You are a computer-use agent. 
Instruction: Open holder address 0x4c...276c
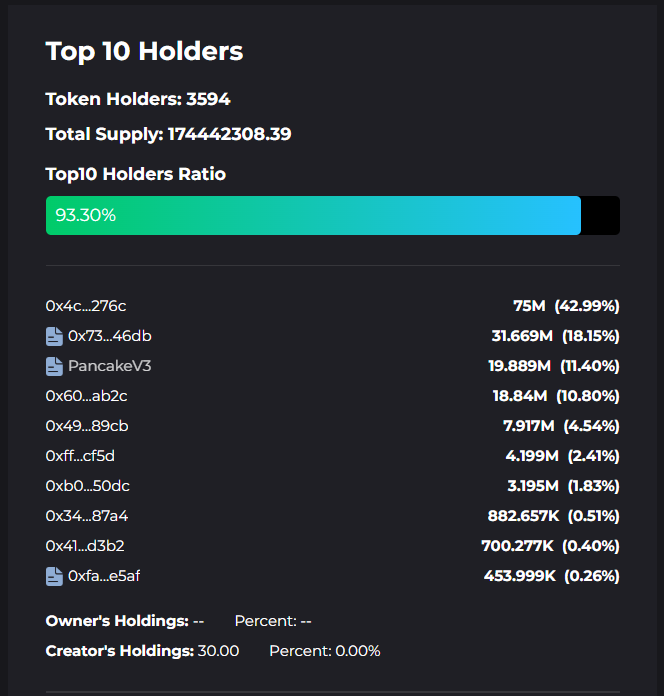[86, 306]
